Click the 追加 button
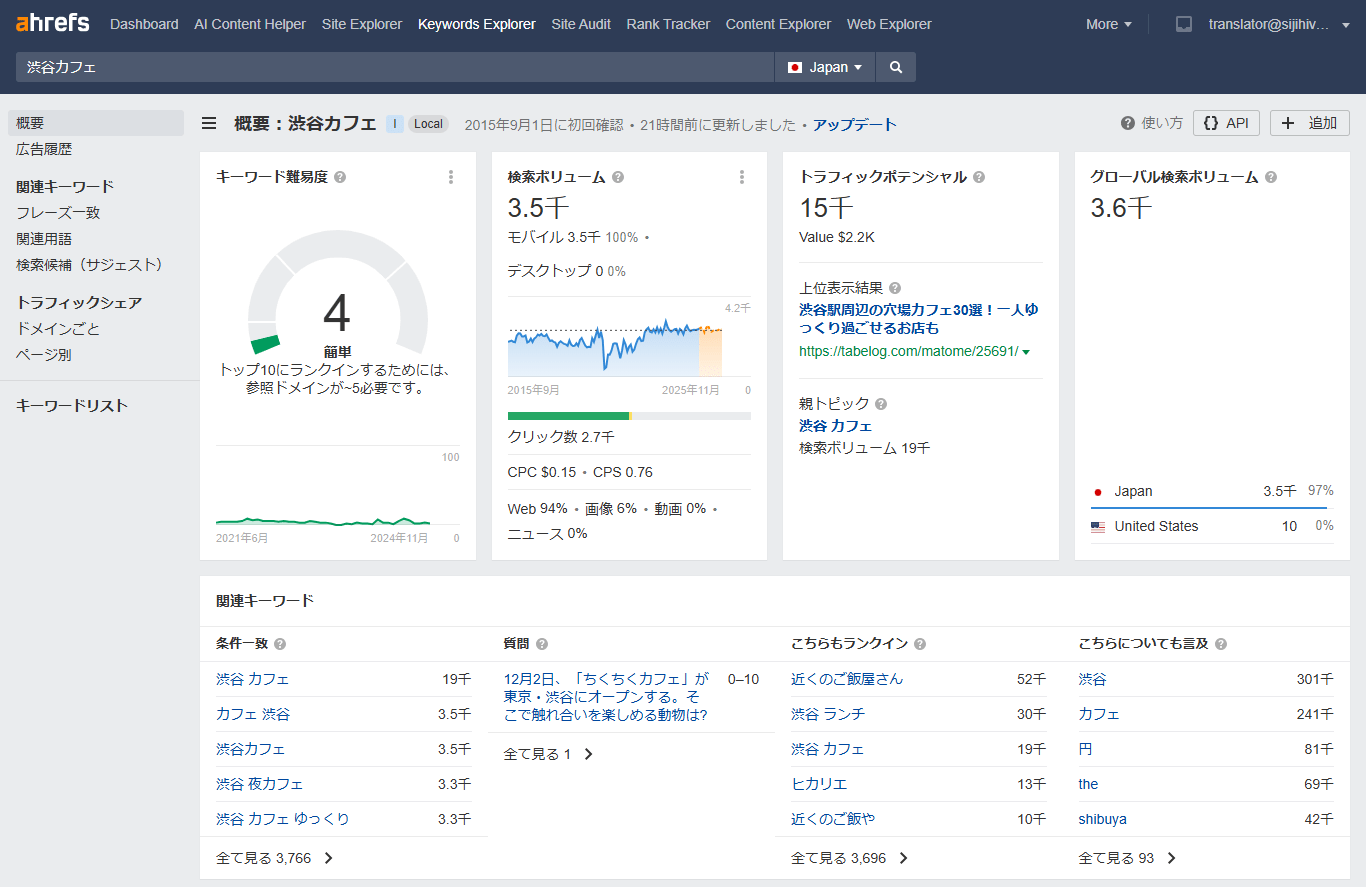 tap(1310, 123)
